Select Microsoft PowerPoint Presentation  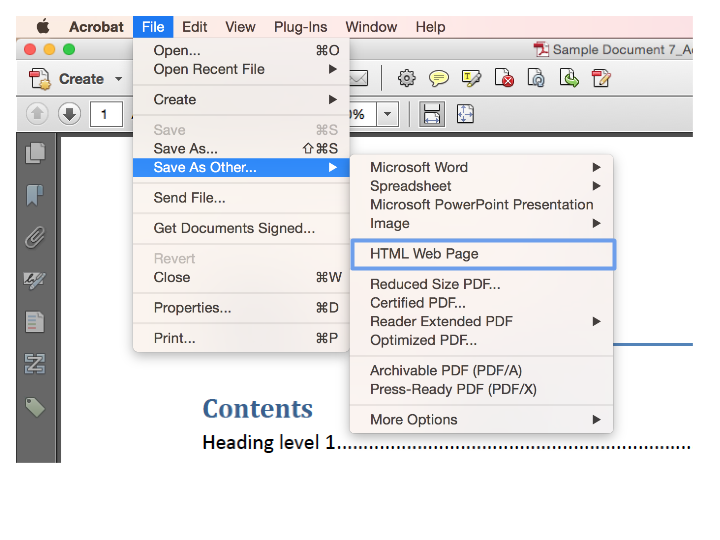tap(482, 204)
